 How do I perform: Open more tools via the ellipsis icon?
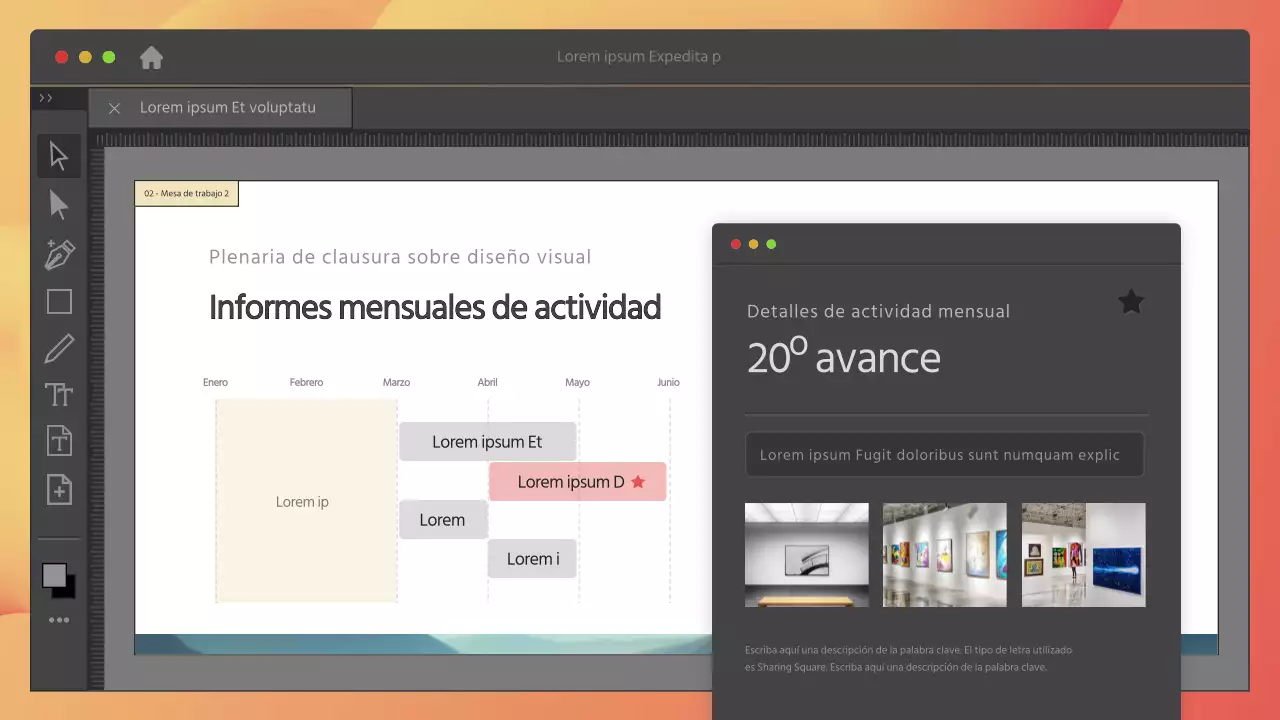58,619
